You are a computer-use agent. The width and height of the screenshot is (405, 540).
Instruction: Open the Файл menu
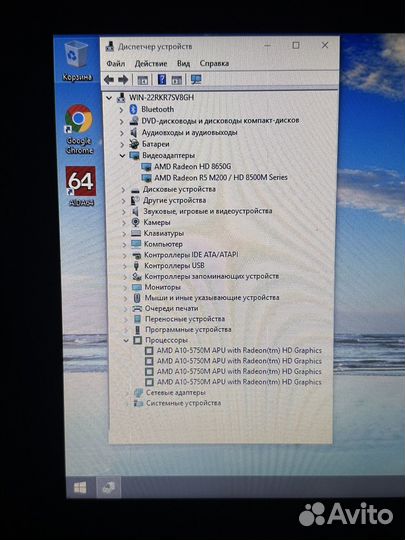point(116,64)
